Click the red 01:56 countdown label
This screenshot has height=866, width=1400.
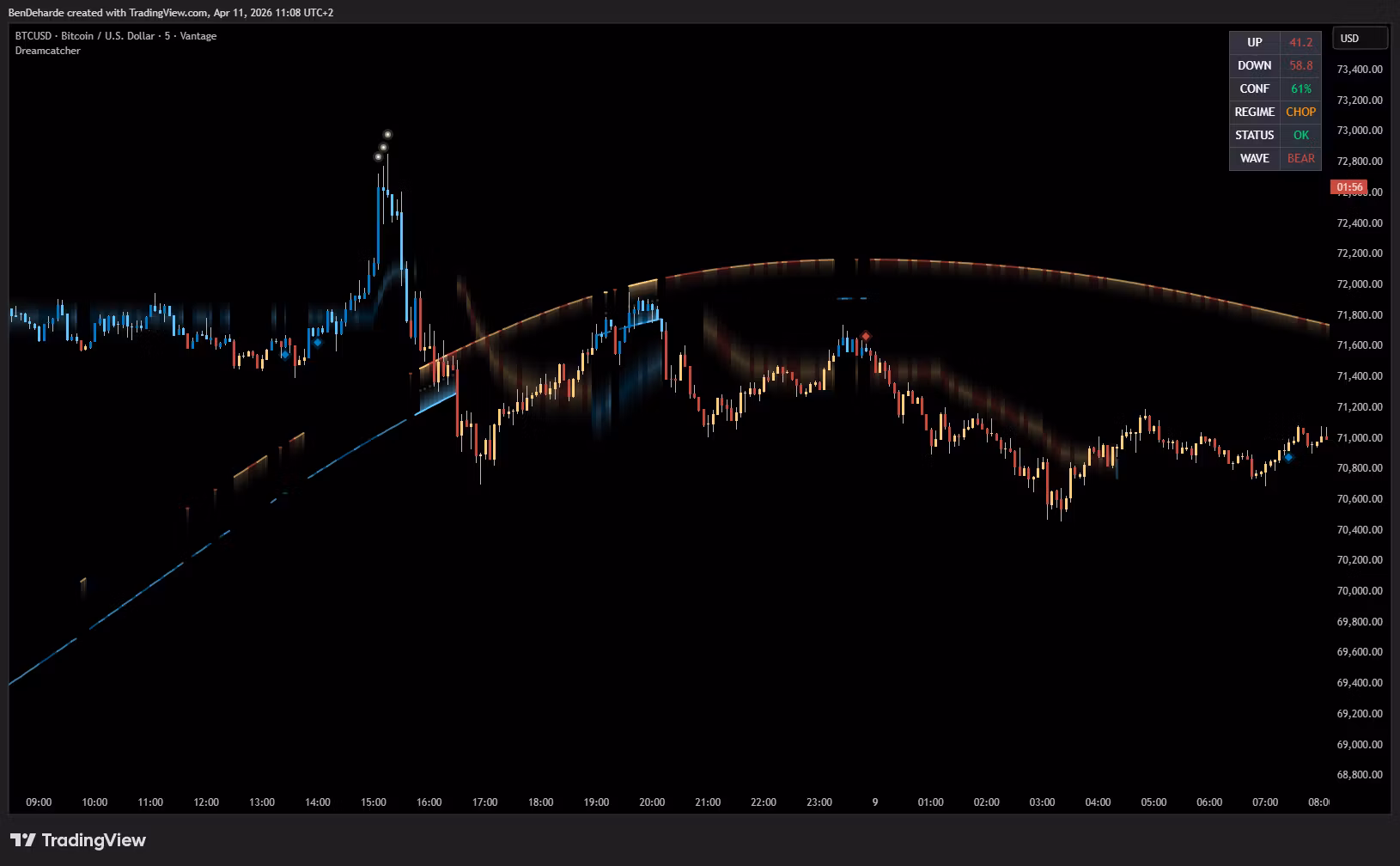click(1349, 187)
